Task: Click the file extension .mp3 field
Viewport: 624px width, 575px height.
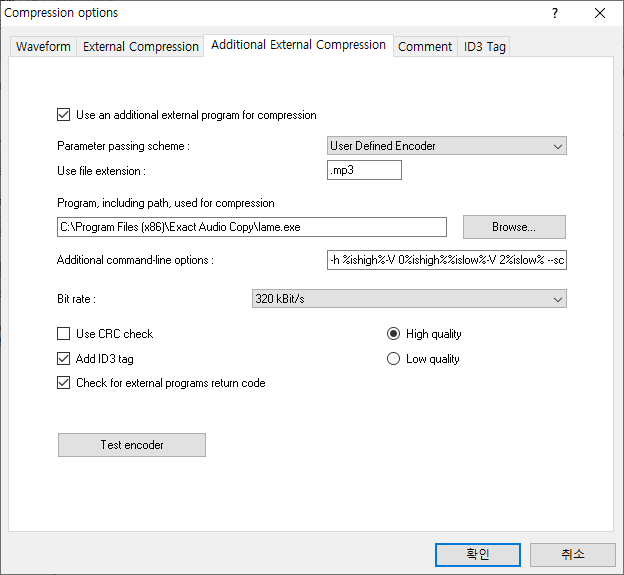Action: (364, 171)
